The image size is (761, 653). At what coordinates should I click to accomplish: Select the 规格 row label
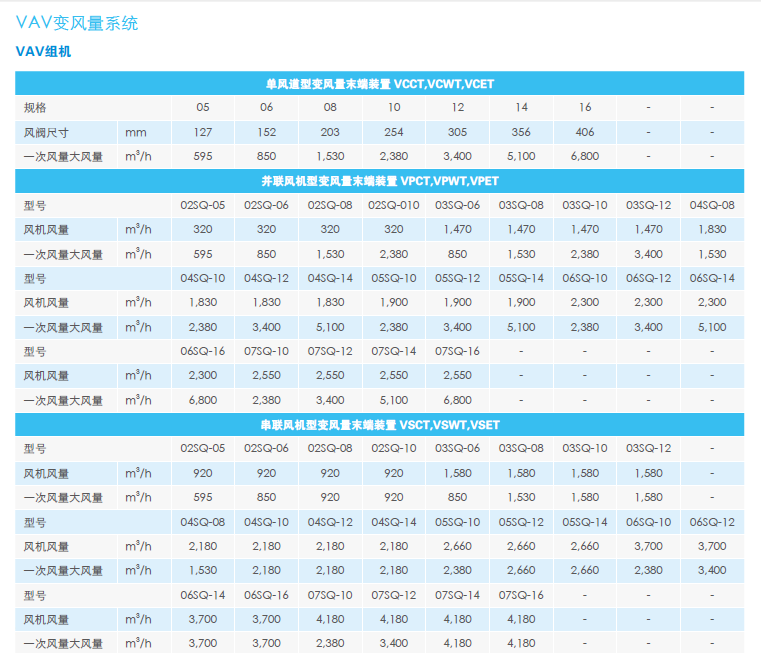click(35, 108)
